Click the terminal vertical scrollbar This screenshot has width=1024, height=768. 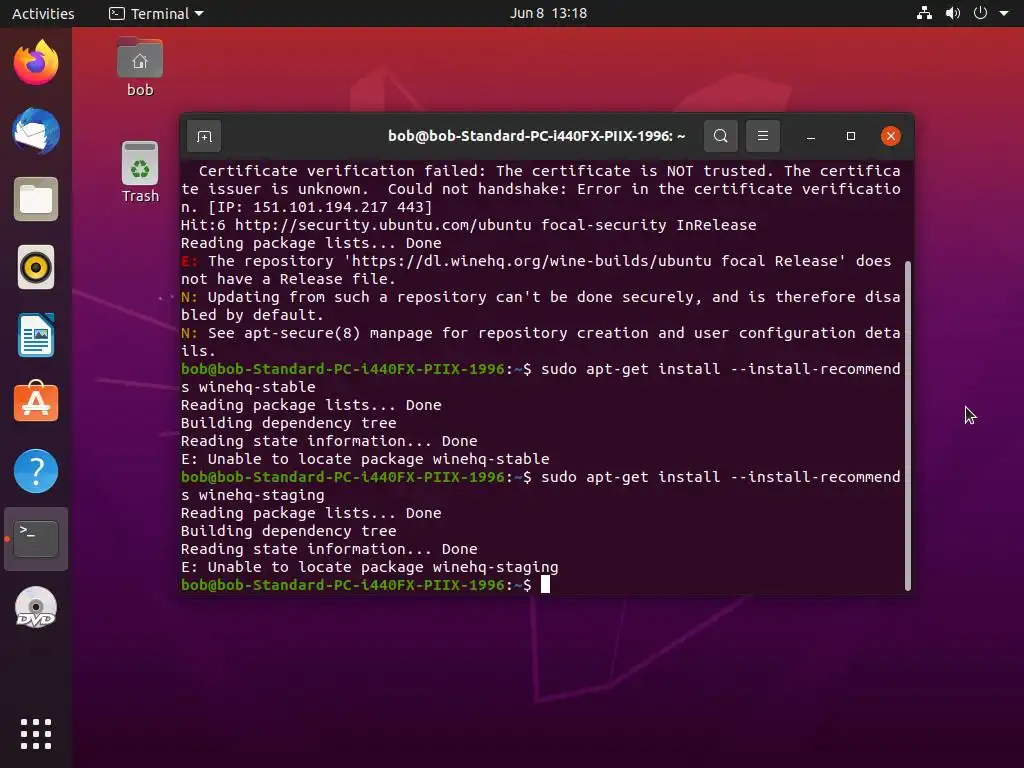click(x=908, y=425)
